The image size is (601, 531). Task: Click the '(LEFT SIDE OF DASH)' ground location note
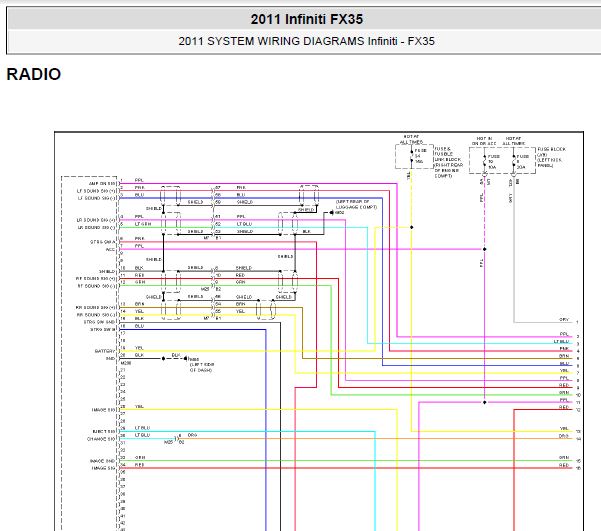click(x=202, y=367)
